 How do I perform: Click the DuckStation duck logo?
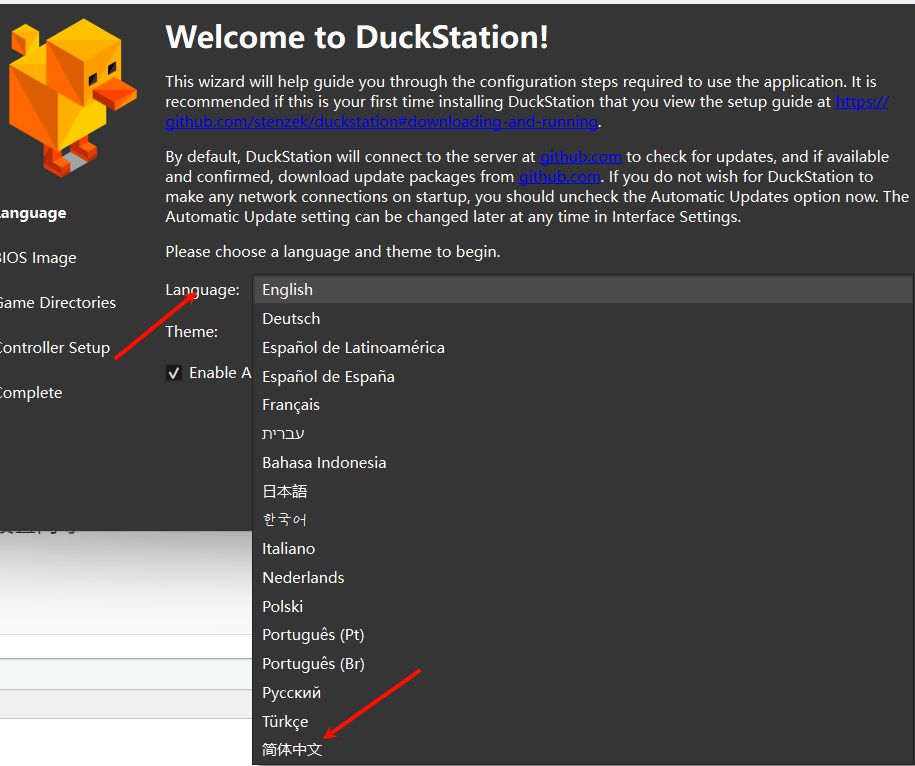pyautogui.click(x=68, y=97)
